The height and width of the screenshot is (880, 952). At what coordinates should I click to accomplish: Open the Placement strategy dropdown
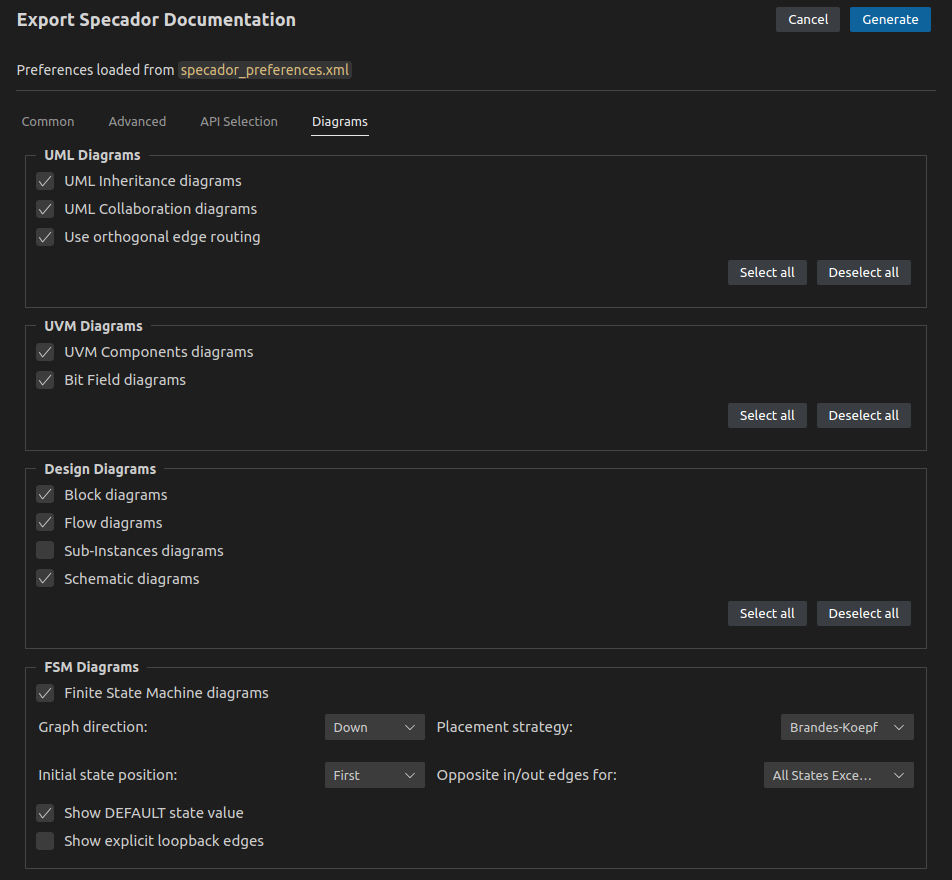(x=846, y=727)
